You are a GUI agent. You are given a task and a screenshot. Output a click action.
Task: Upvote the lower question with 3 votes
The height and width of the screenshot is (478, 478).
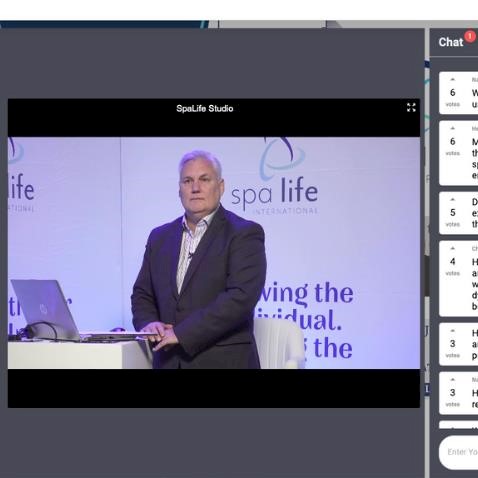click(x=452, y=380)
